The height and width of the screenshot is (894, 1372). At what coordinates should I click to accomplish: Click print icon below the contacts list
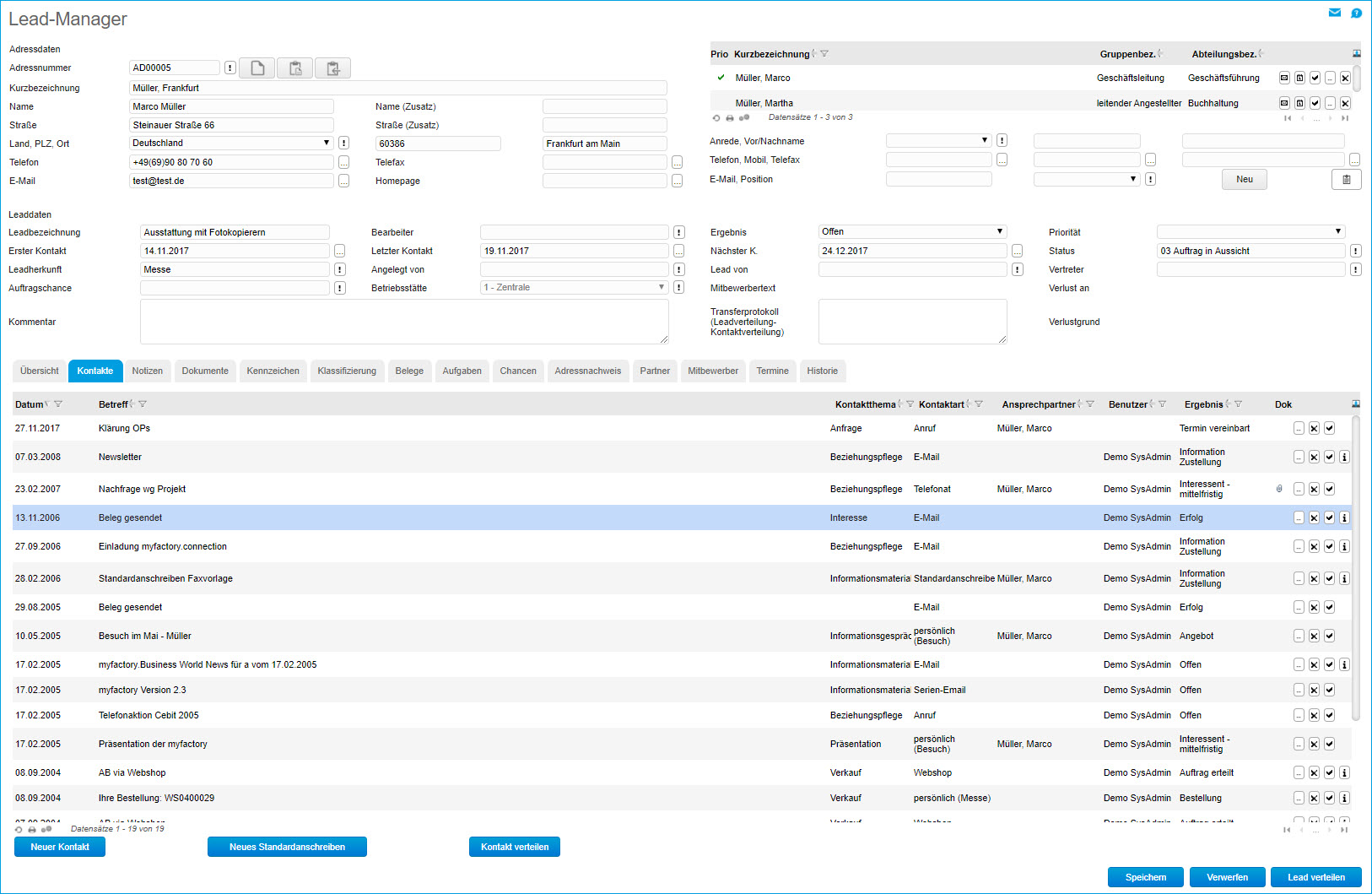point(32,829)
